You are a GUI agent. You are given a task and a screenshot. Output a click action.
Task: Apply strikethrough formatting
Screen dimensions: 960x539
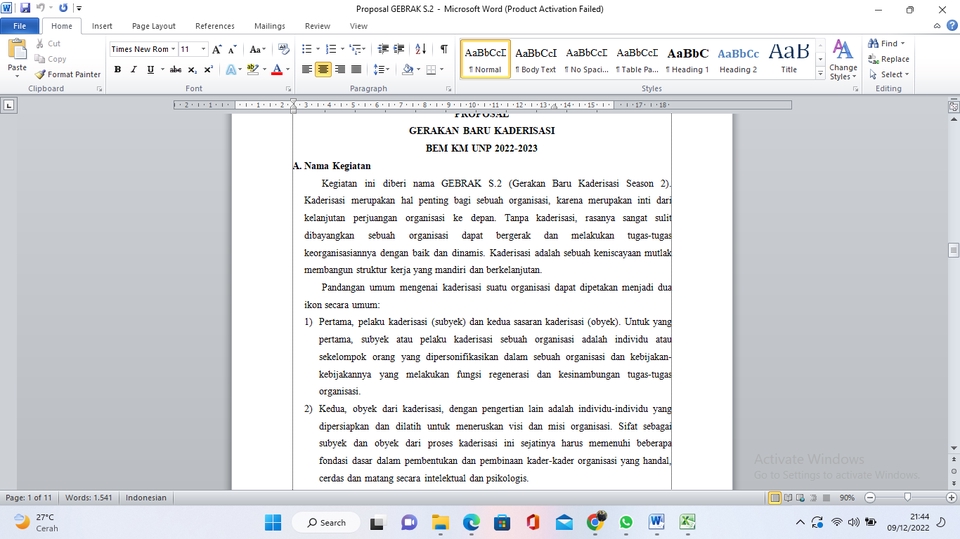pos(176,69)
